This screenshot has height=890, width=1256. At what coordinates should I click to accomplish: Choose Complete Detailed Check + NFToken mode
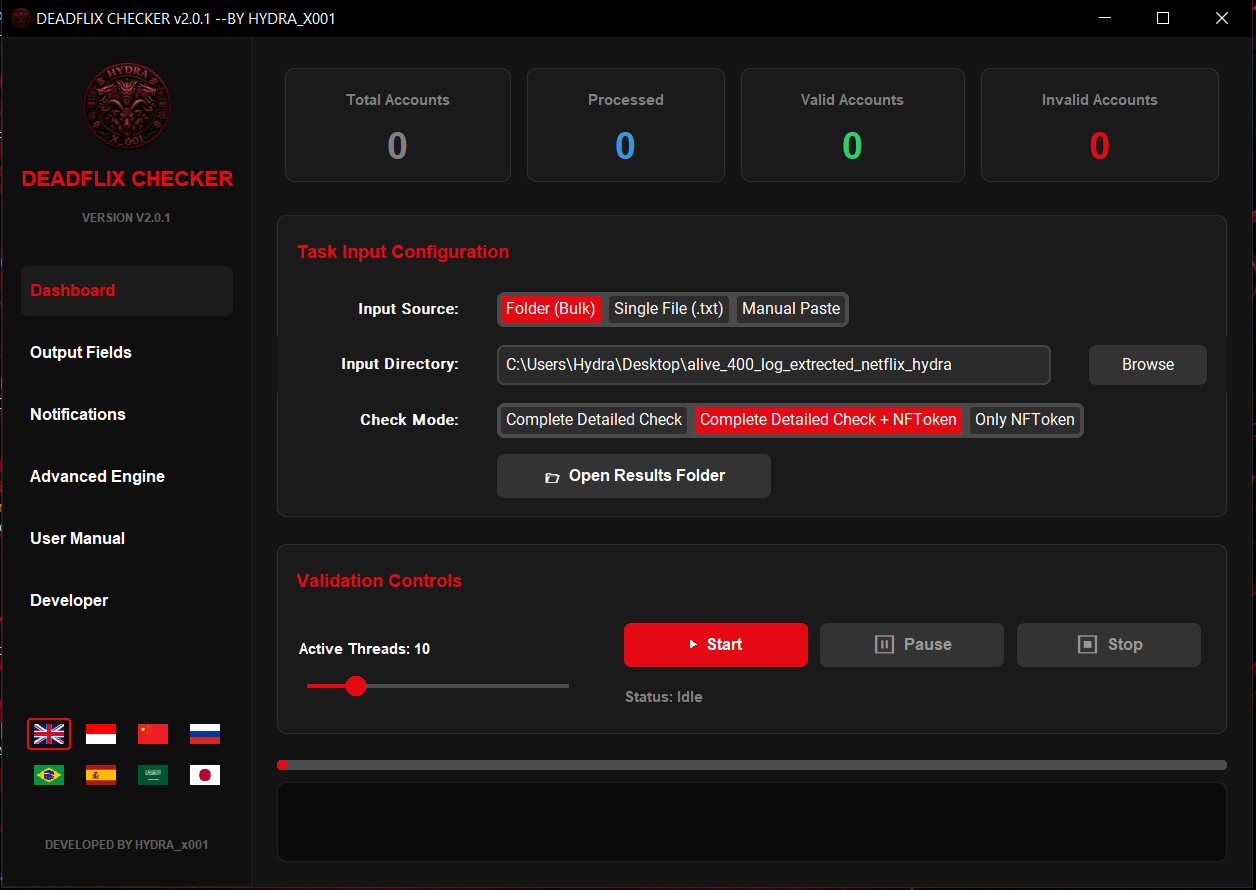click(x=828, y=420)
